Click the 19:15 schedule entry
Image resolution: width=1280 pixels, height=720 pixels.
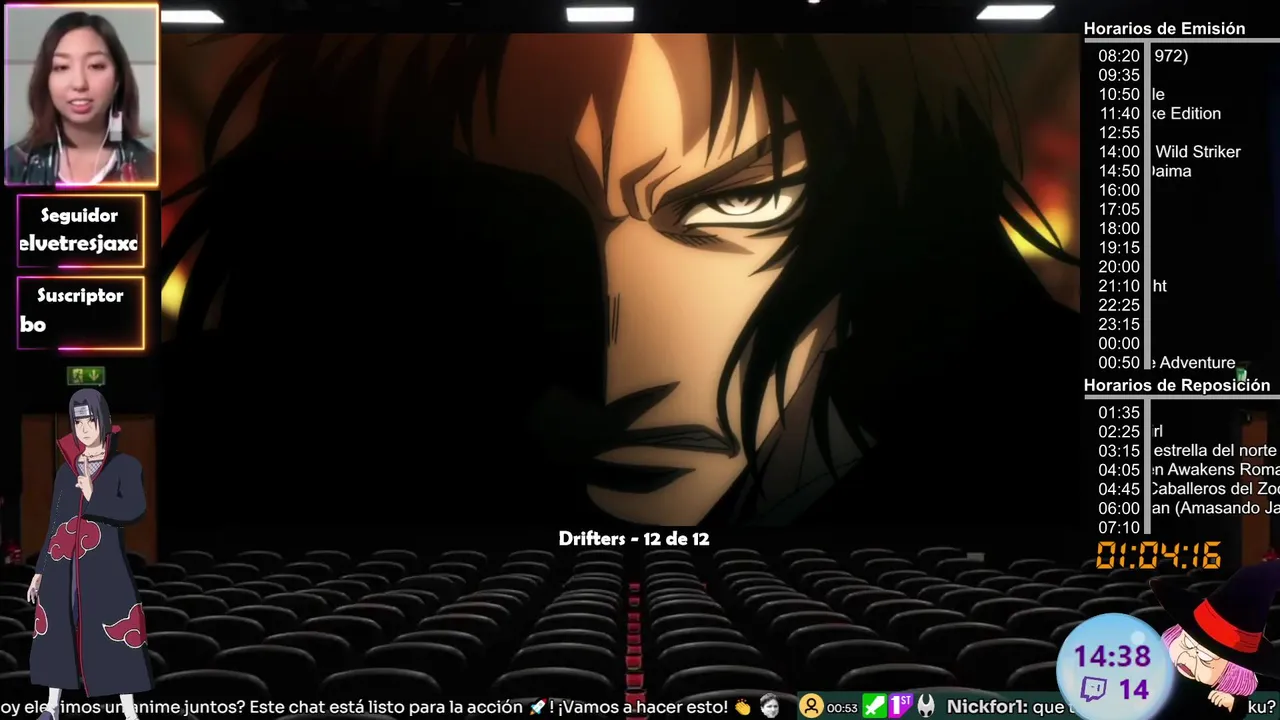click(x=1119, y=247)
